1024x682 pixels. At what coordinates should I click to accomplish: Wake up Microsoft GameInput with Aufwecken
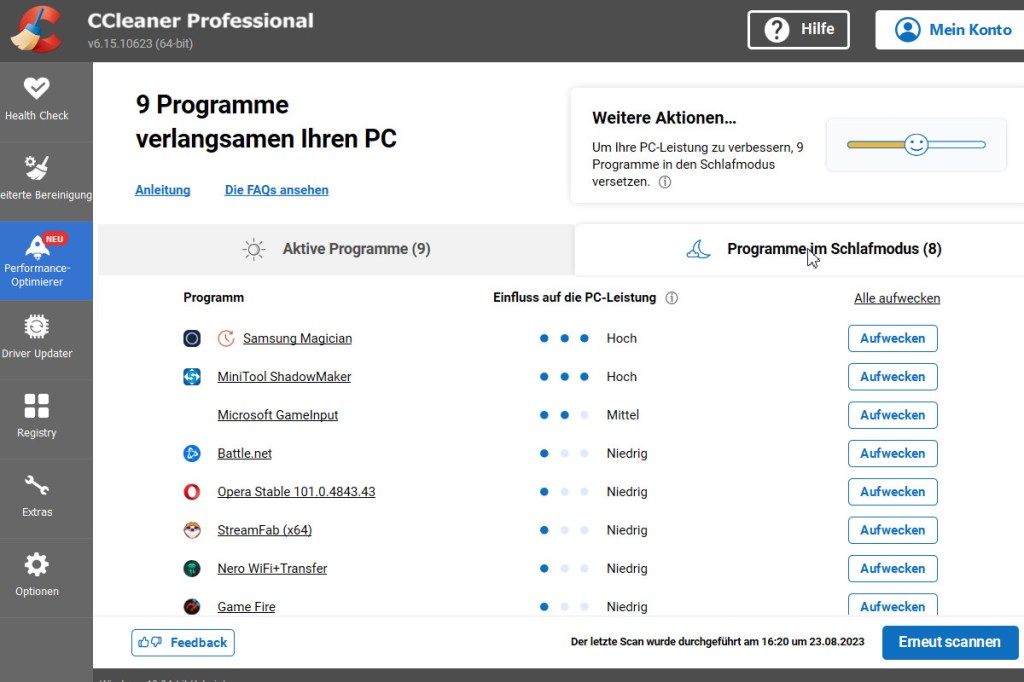(893, 415)
